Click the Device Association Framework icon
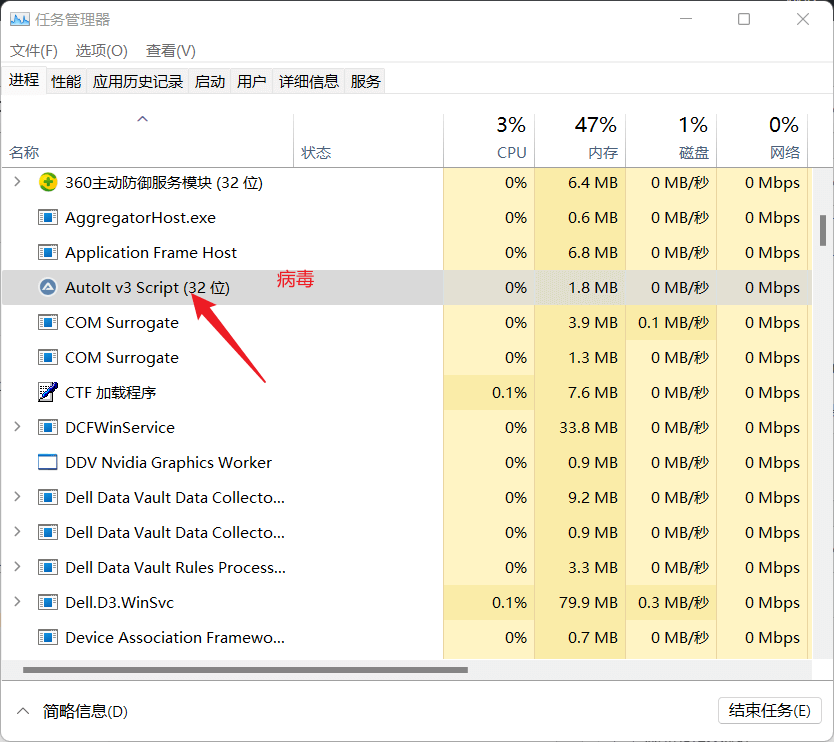This screenshot has height=742, width=834. click(48, 637)
